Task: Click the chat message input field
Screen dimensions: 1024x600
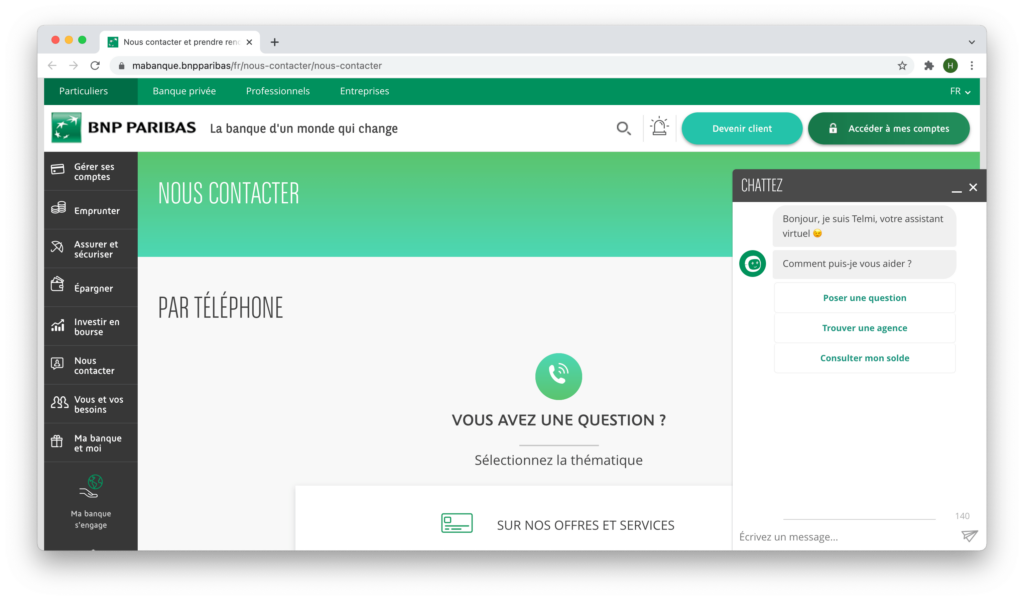Action: point(846,537)
